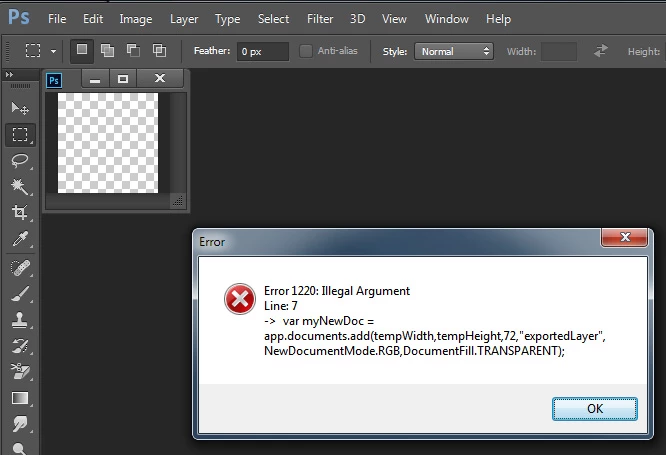Screen dimensions: 666x455
Task: Click the "Error 1220: Illegal Argument" text
Action: pos(337,291)
